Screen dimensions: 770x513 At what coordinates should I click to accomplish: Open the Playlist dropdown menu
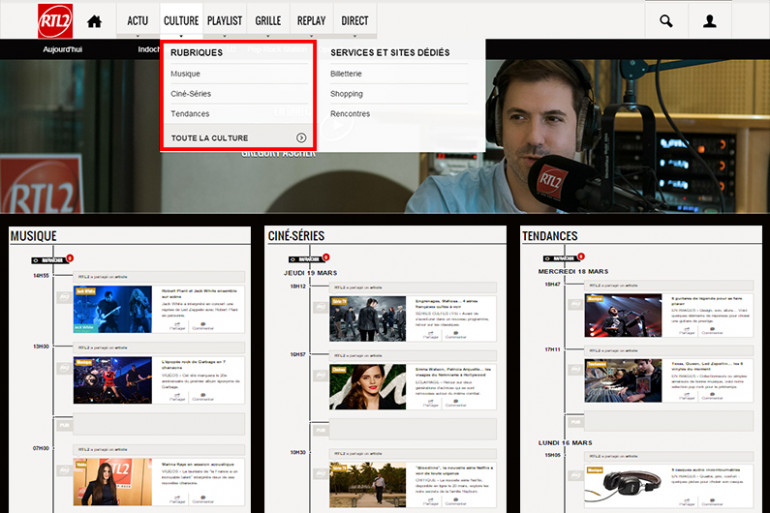pos(224,21)
